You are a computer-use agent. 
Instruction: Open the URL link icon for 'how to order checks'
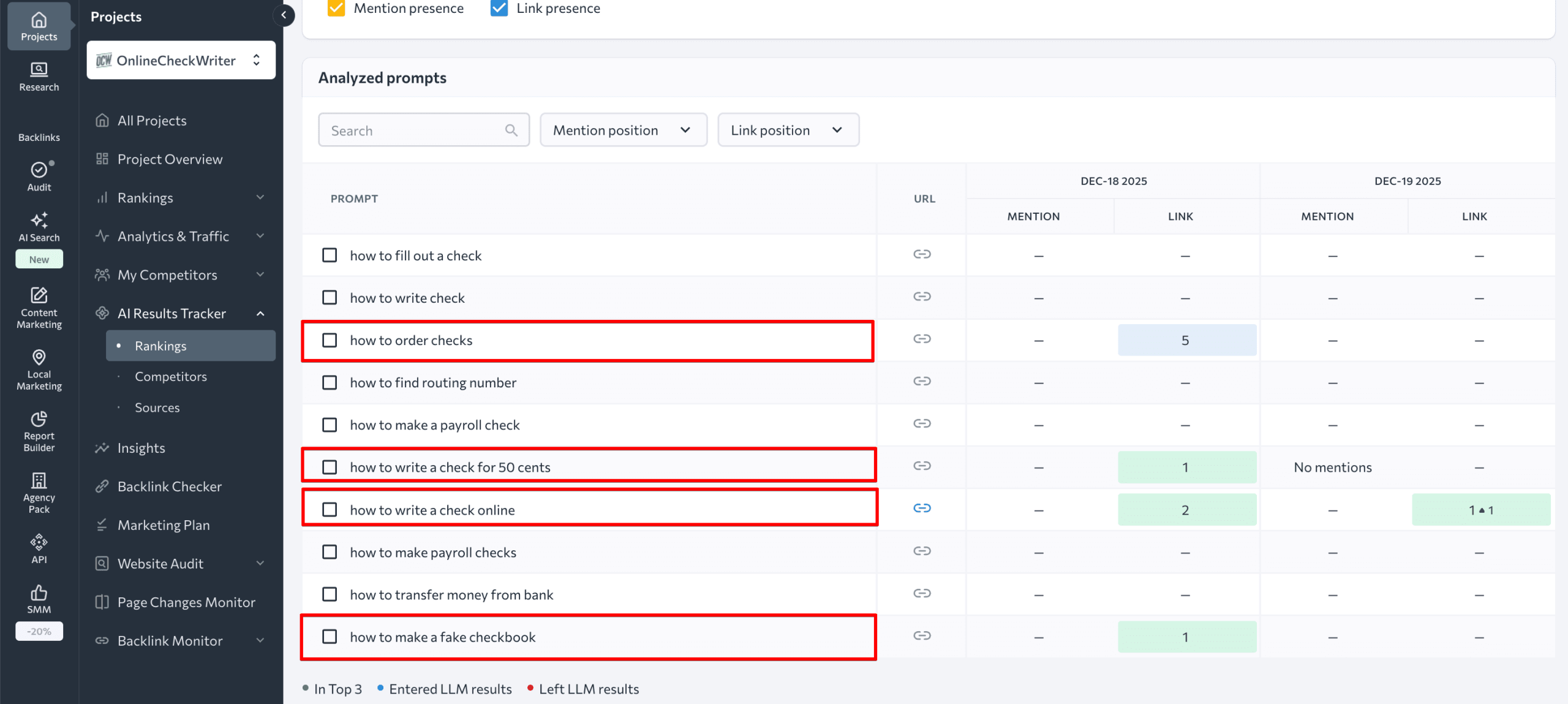point(922,339)
